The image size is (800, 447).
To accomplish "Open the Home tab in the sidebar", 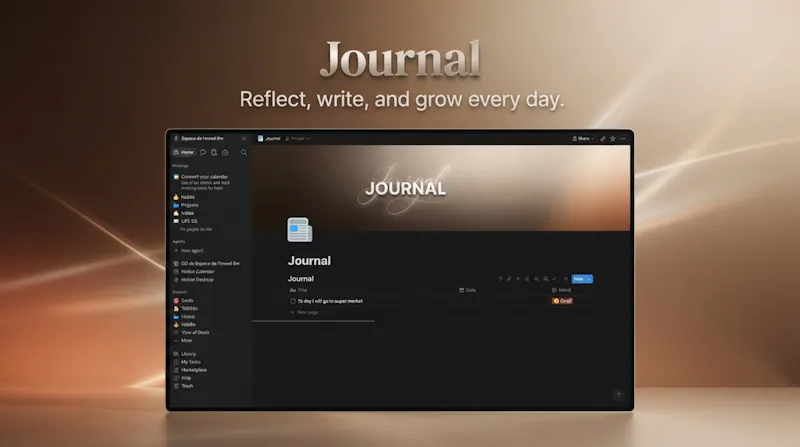I will 184,152.
